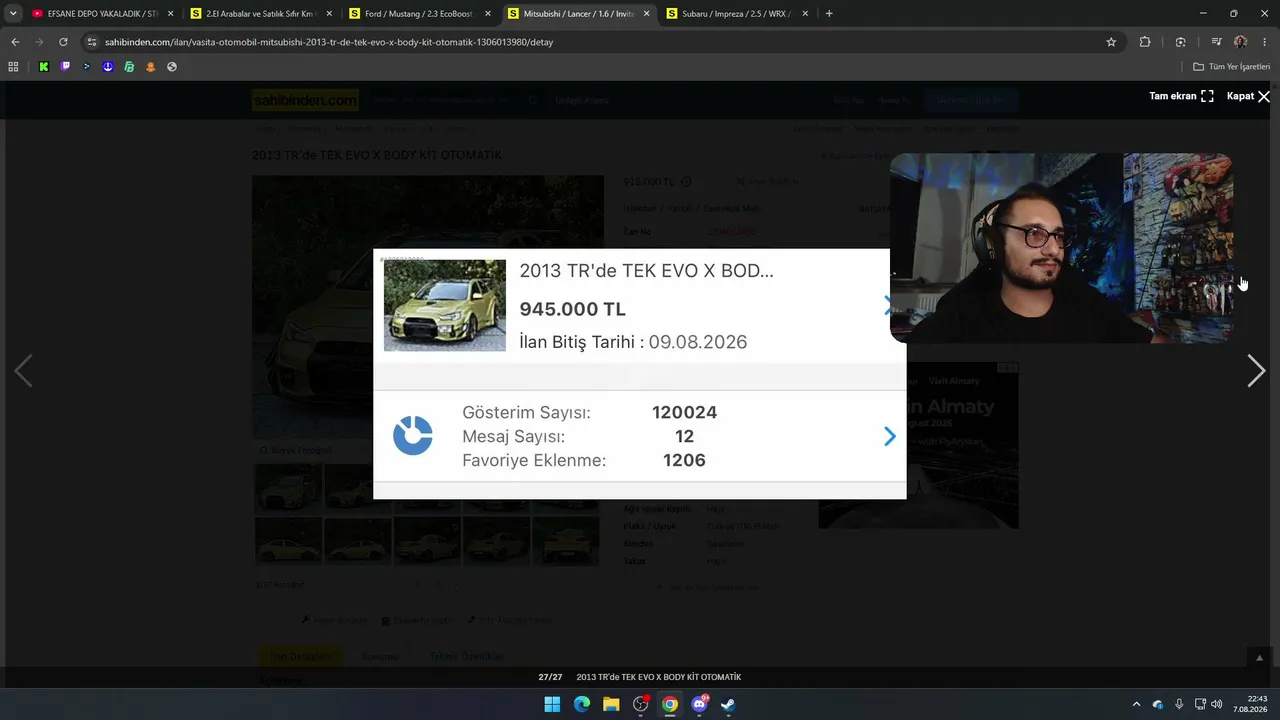This screenshot has height=720, width=1280.
Task: Close the Subaru / Impreza tab
Action: coord(804,14)
